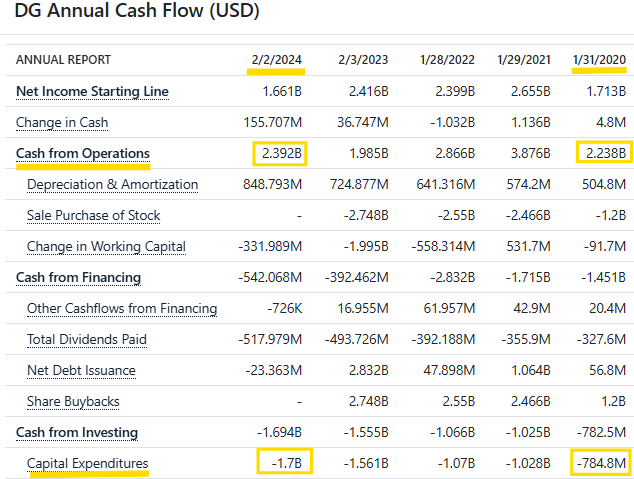
Task: Open the Change in Working Capital link
Action: click(106, 247)
